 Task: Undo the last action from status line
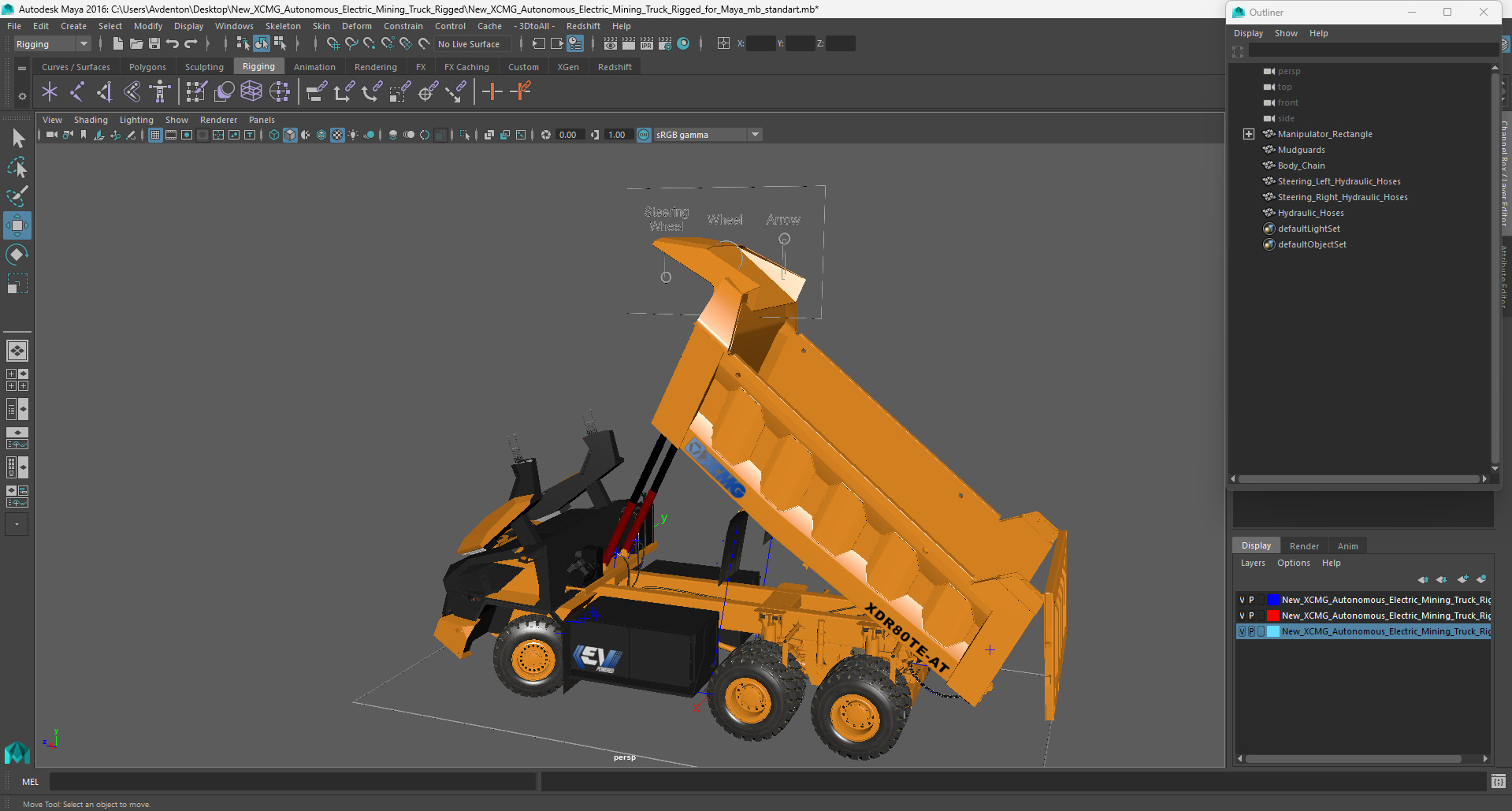tap(173, 44)
